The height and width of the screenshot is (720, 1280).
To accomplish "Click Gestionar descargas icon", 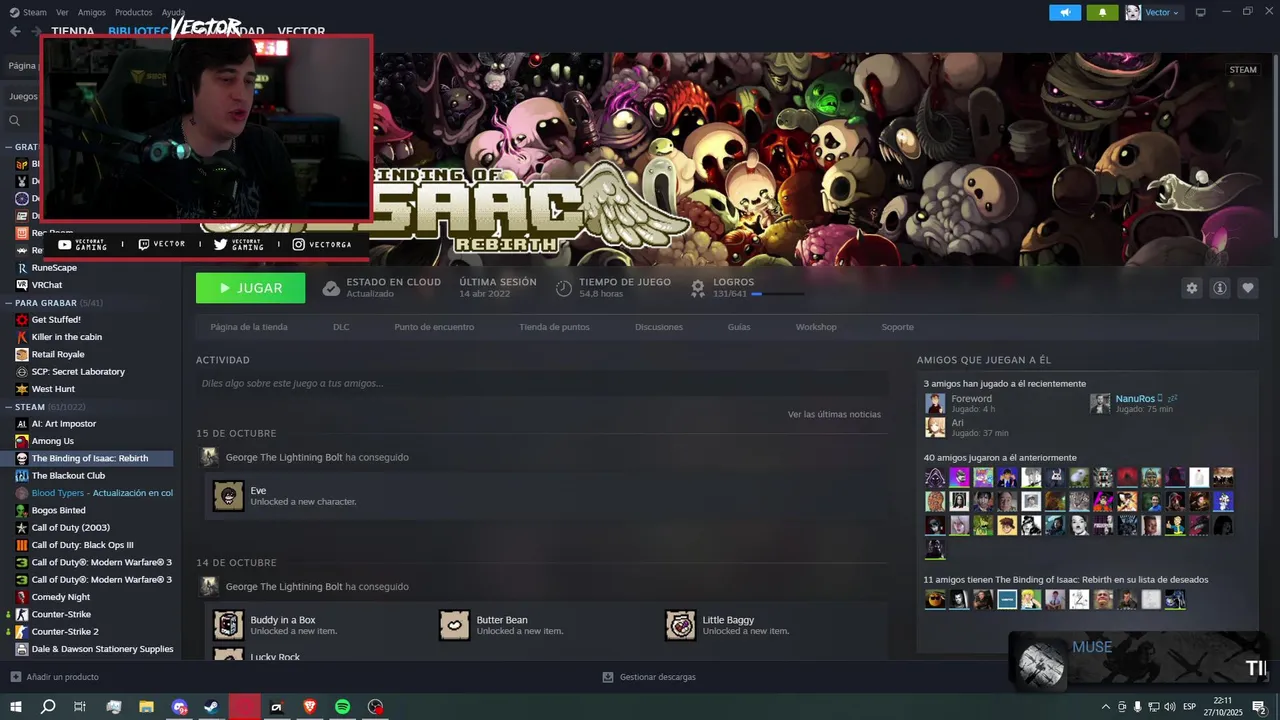I will (x=608, y=677).
